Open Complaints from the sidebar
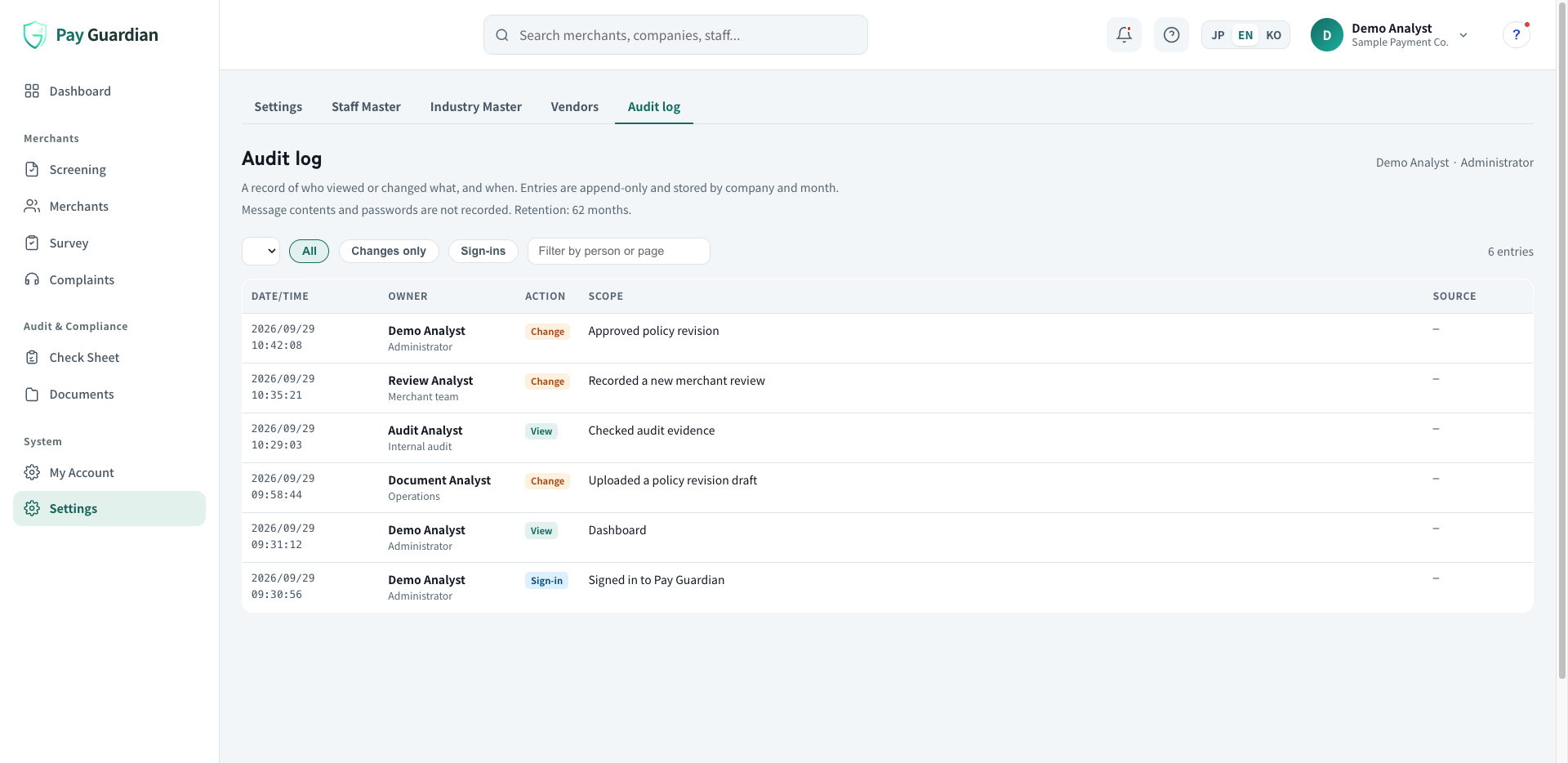The image size is (1568, 763). [x=109, y=279]
